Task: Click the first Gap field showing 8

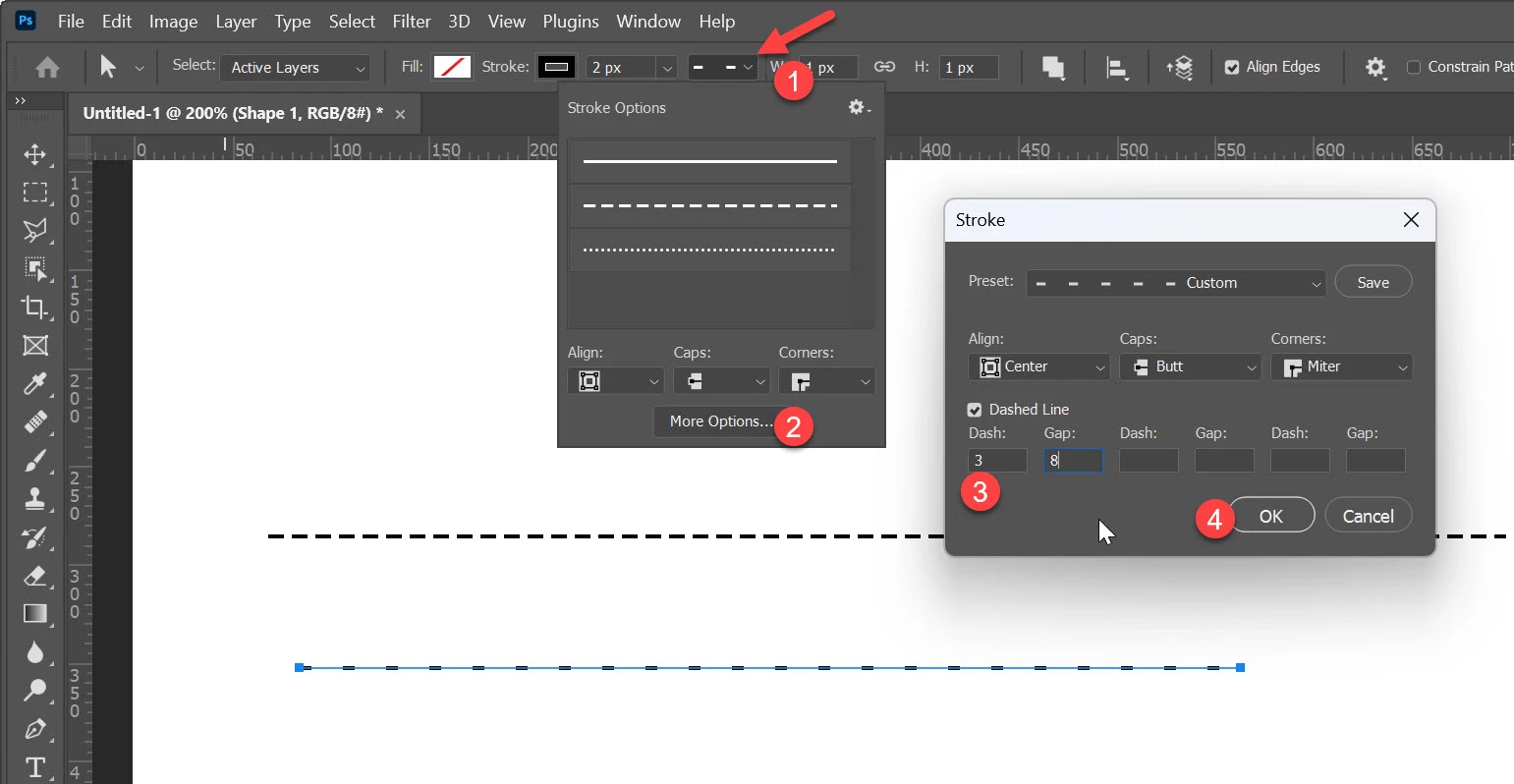Action: (x=1073, y=460)
